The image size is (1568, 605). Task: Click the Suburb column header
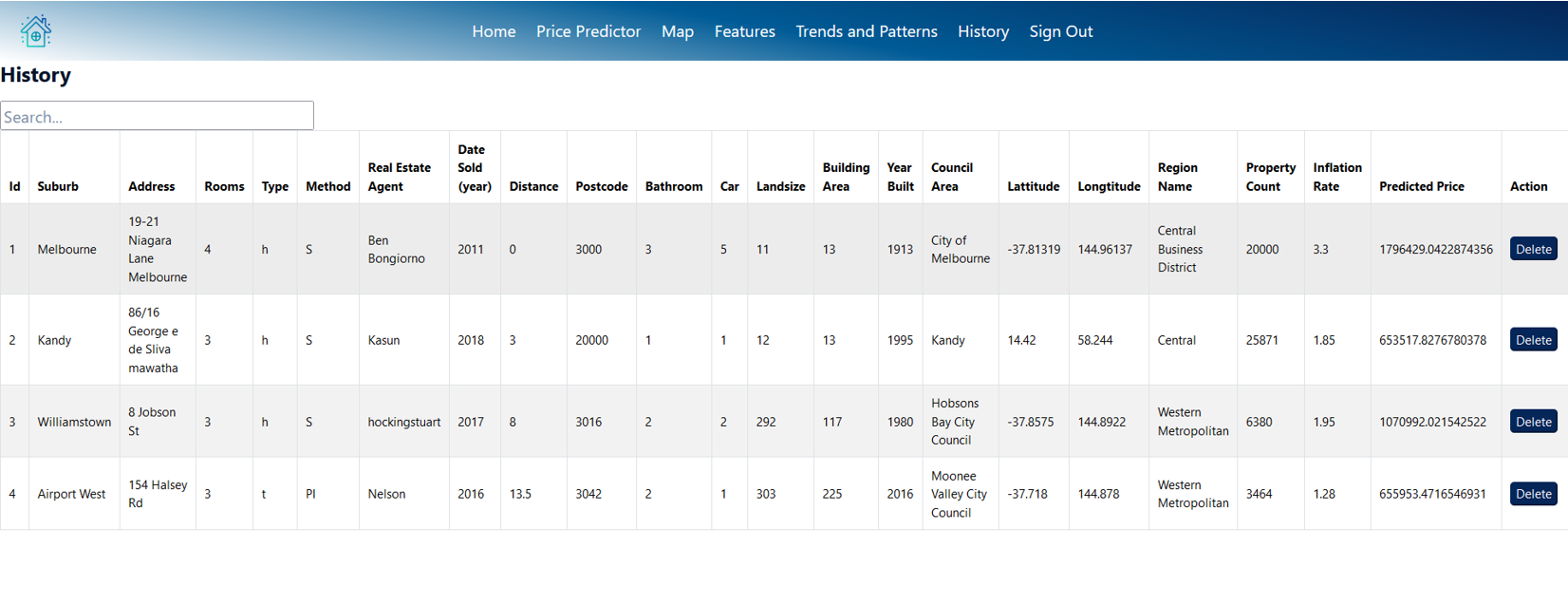[58, 186]
